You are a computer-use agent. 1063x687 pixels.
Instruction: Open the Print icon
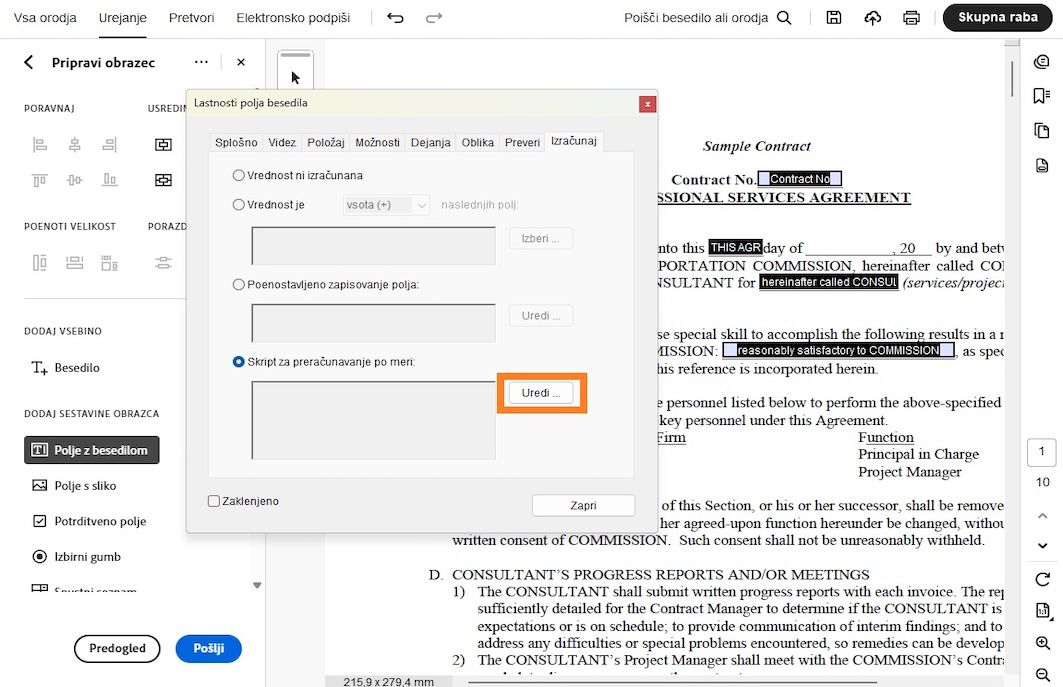coord(911,17)
